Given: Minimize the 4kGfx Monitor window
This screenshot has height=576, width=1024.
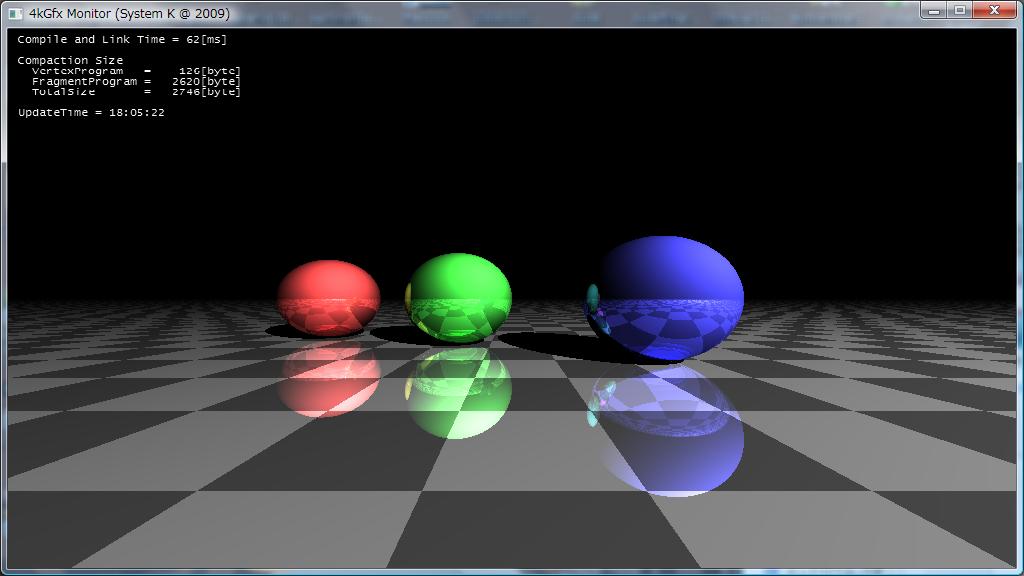Looking at the screenshot, I should click(934, 10).
